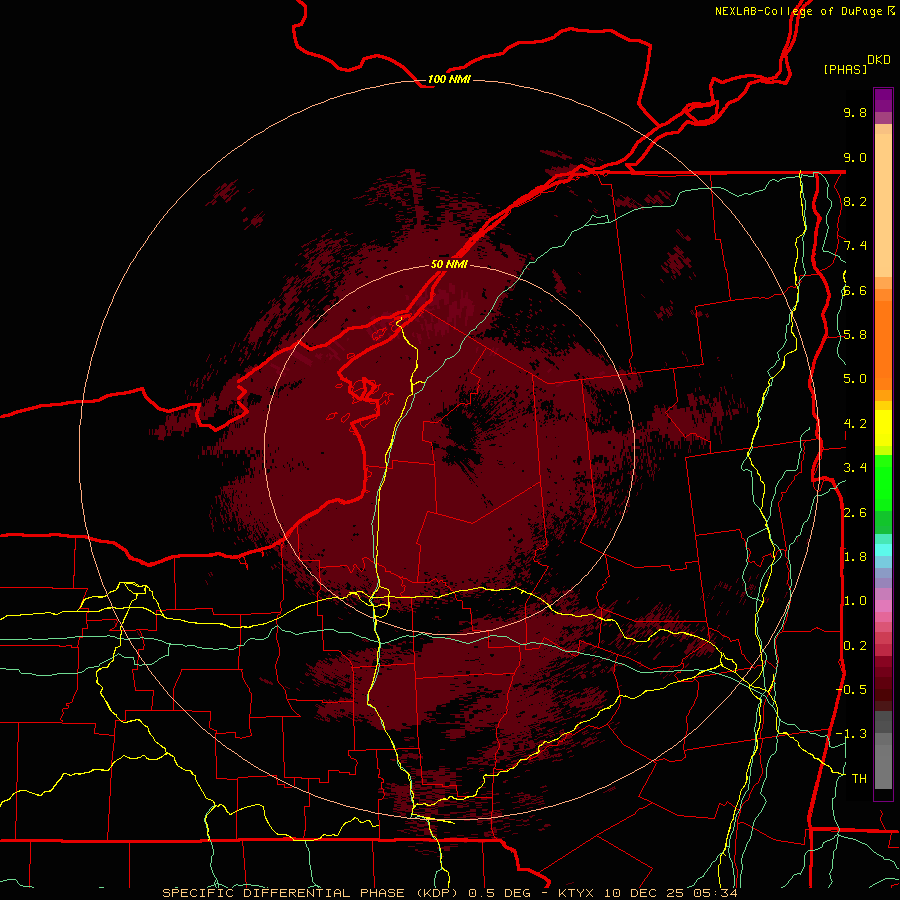
Task: Click the 10 DEC 25 date text
Action: coord(643,893)
